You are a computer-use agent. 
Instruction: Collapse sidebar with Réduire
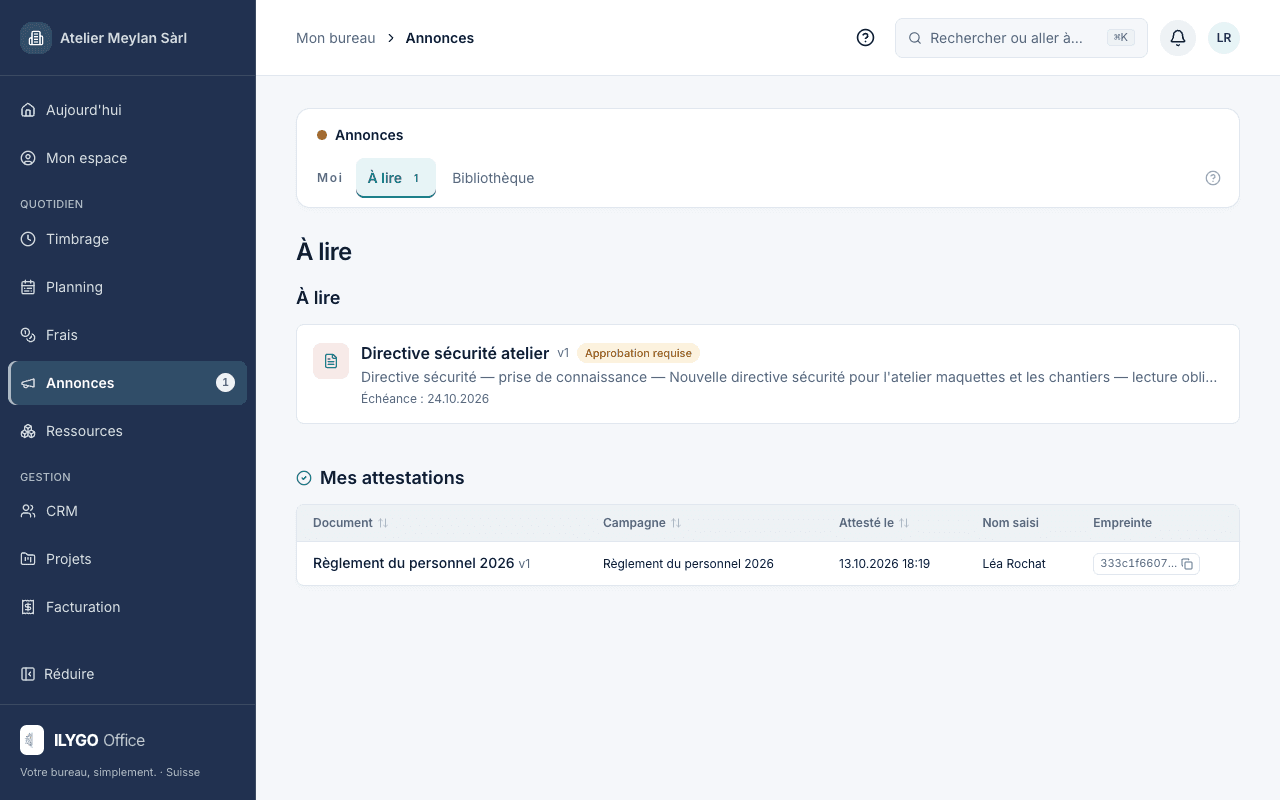[58, 674]
